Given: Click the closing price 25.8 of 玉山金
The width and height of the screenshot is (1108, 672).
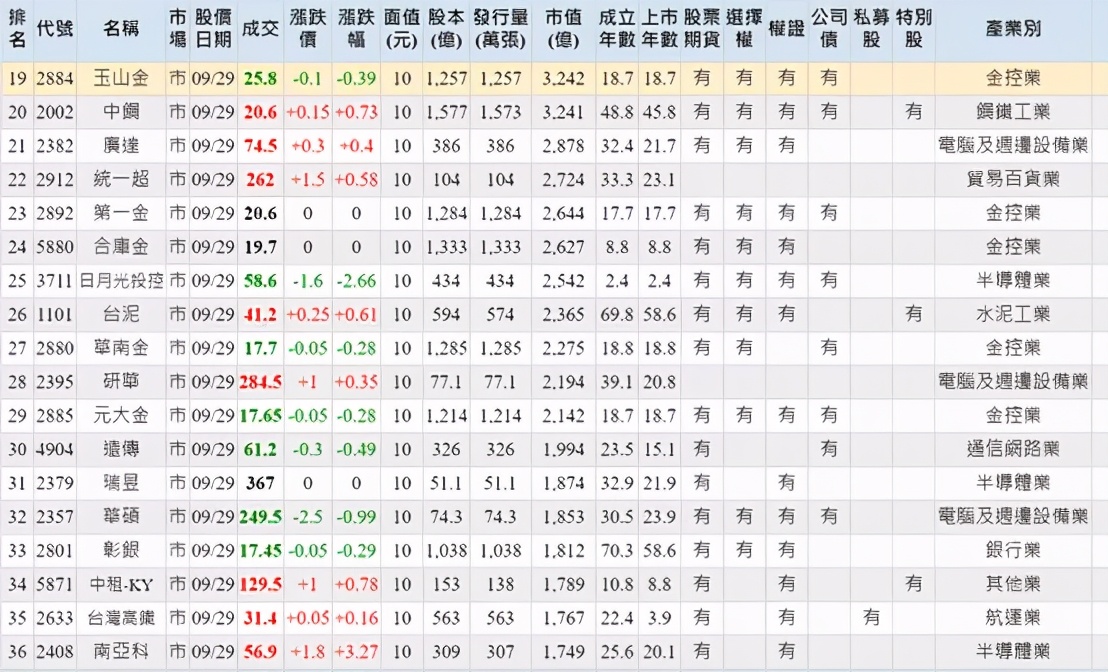Looking at the screenshot, I should tap(261, 78).
